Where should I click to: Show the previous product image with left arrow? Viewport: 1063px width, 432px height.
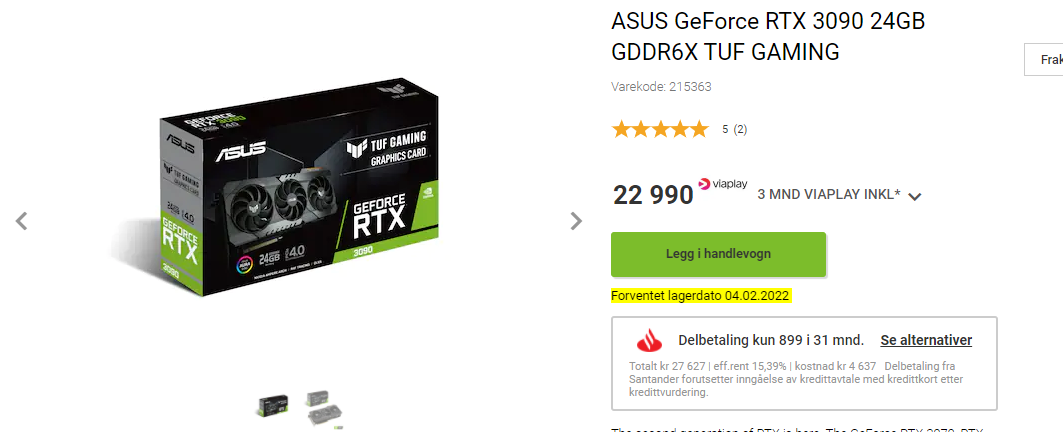pyautogui.click(x=22, y=221)
